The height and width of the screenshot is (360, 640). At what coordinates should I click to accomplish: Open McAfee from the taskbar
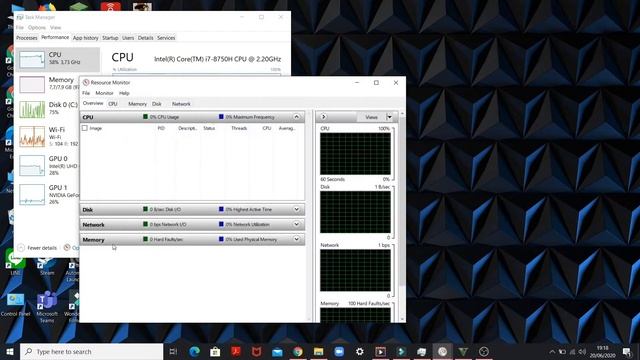pyautogui.click(x=256, y=351)
